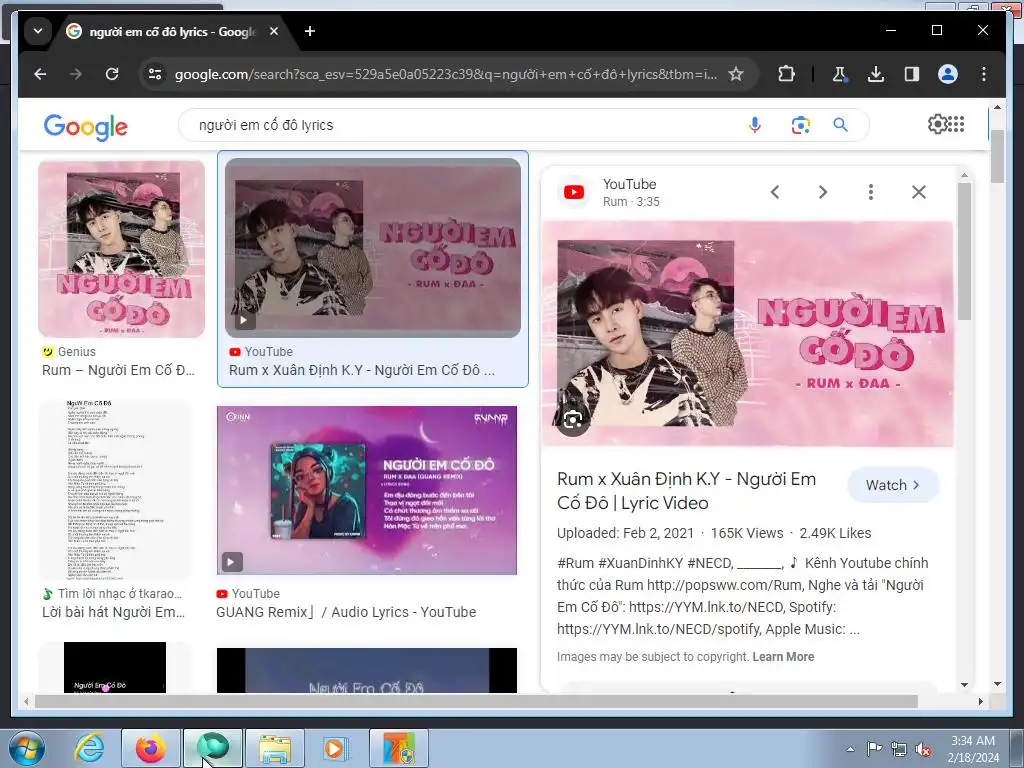Click the preview panel scrollbar
This screenshot has height=768, width=1024.
coord(964,251)
